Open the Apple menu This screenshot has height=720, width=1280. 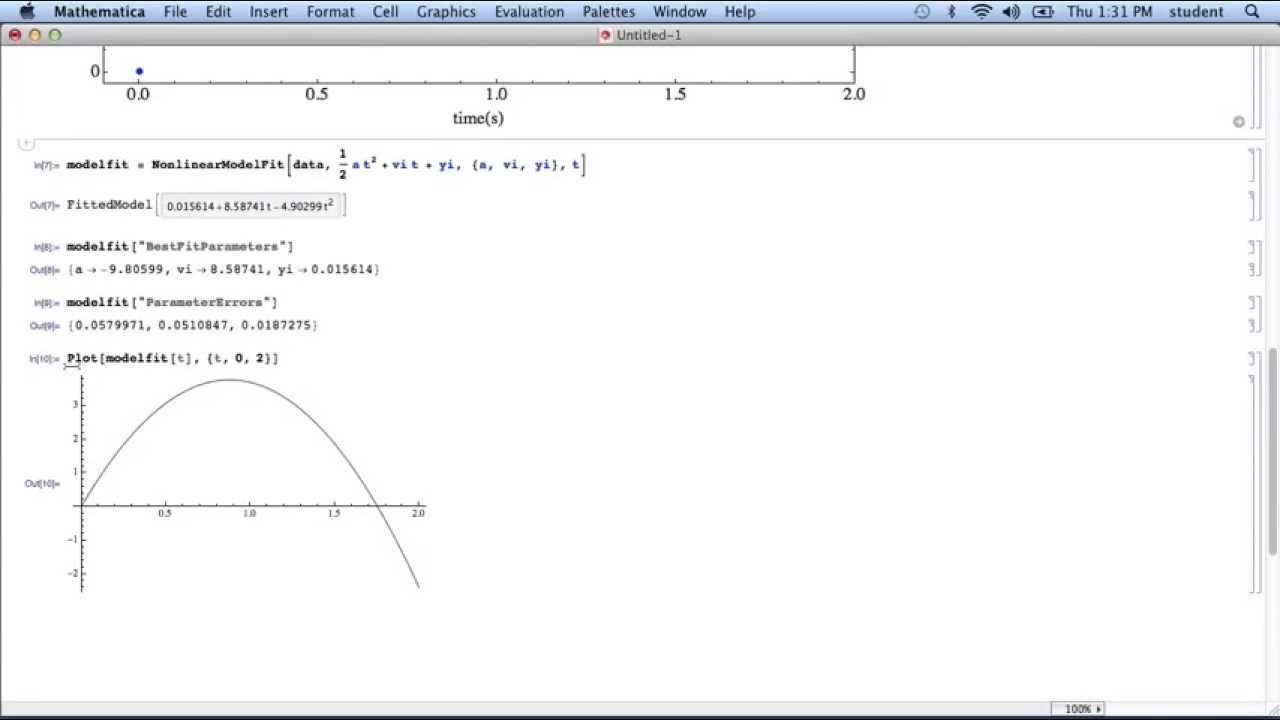click(x=26, y=12)
